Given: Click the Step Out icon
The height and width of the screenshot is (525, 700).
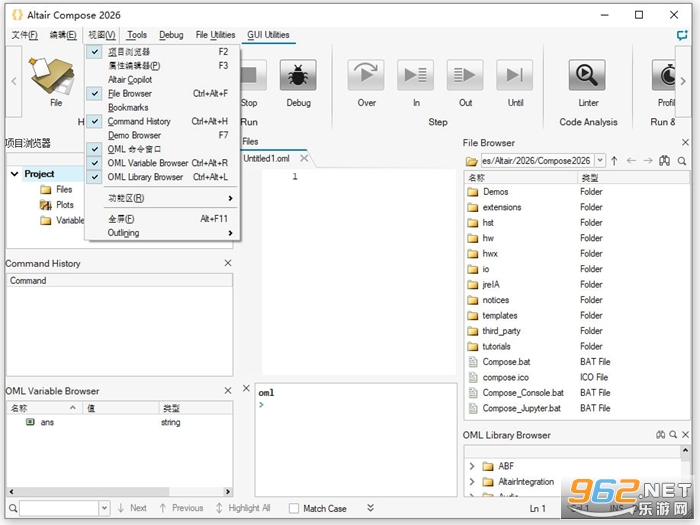Looking at the screenshot, I should tap(465, 75).
